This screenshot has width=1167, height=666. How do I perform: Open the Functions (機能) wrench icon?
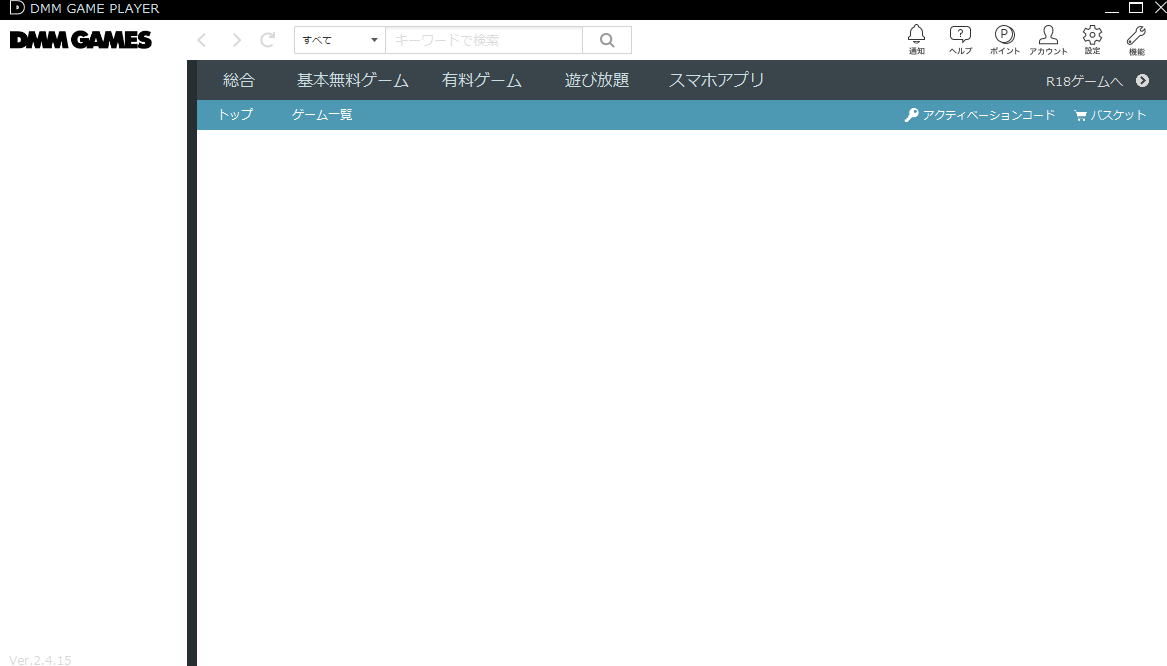pyautogui.click(x=1136, y=39)
